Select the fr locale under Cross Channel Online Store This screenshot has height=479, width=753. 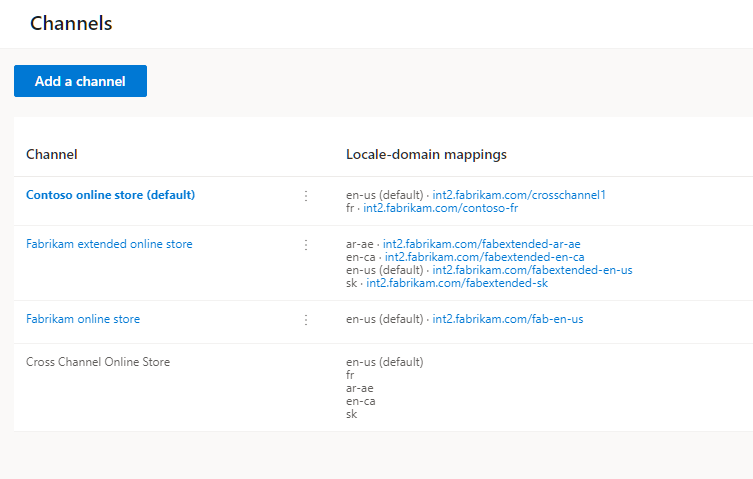pos(350,375)
